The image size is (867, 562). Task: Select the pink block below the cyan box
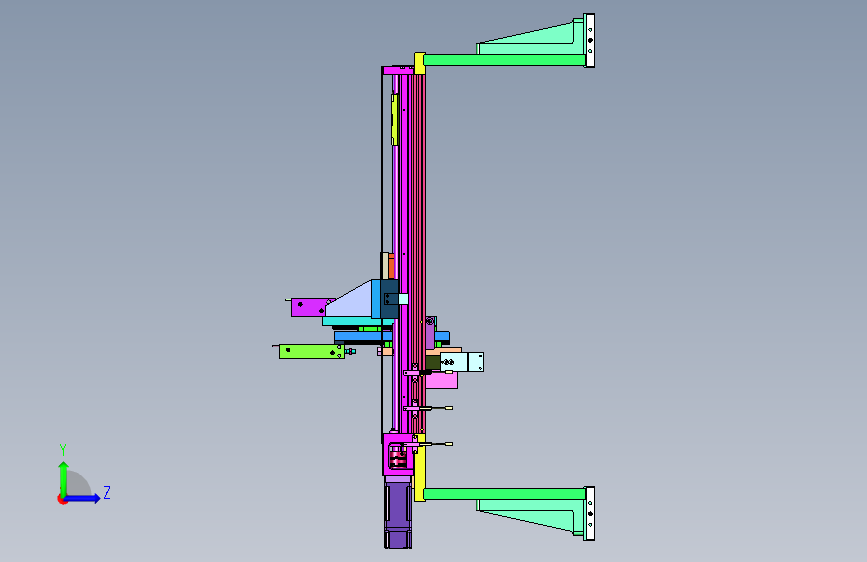point(441,380)
